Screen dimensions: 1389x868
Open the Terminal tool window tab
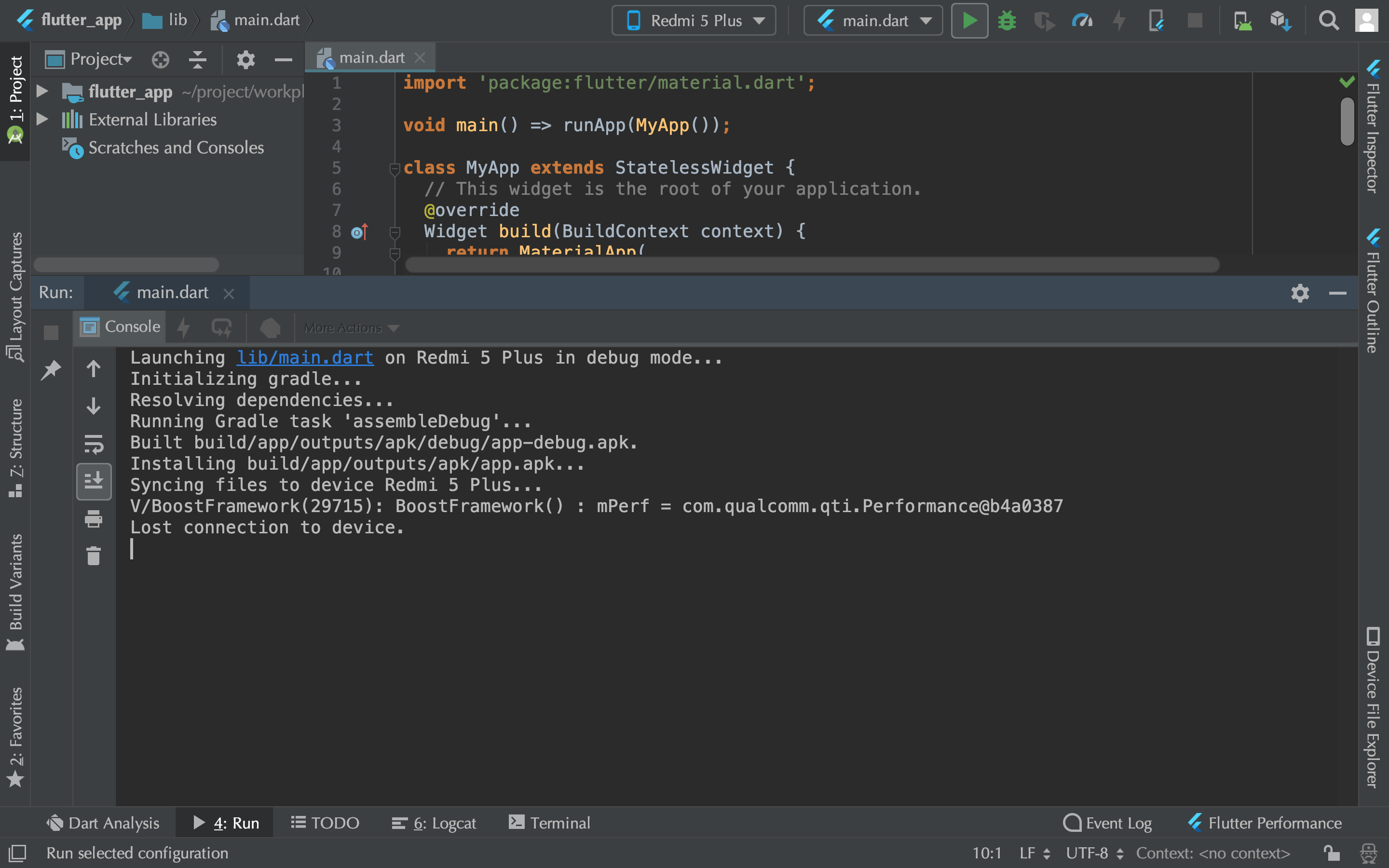549,823
